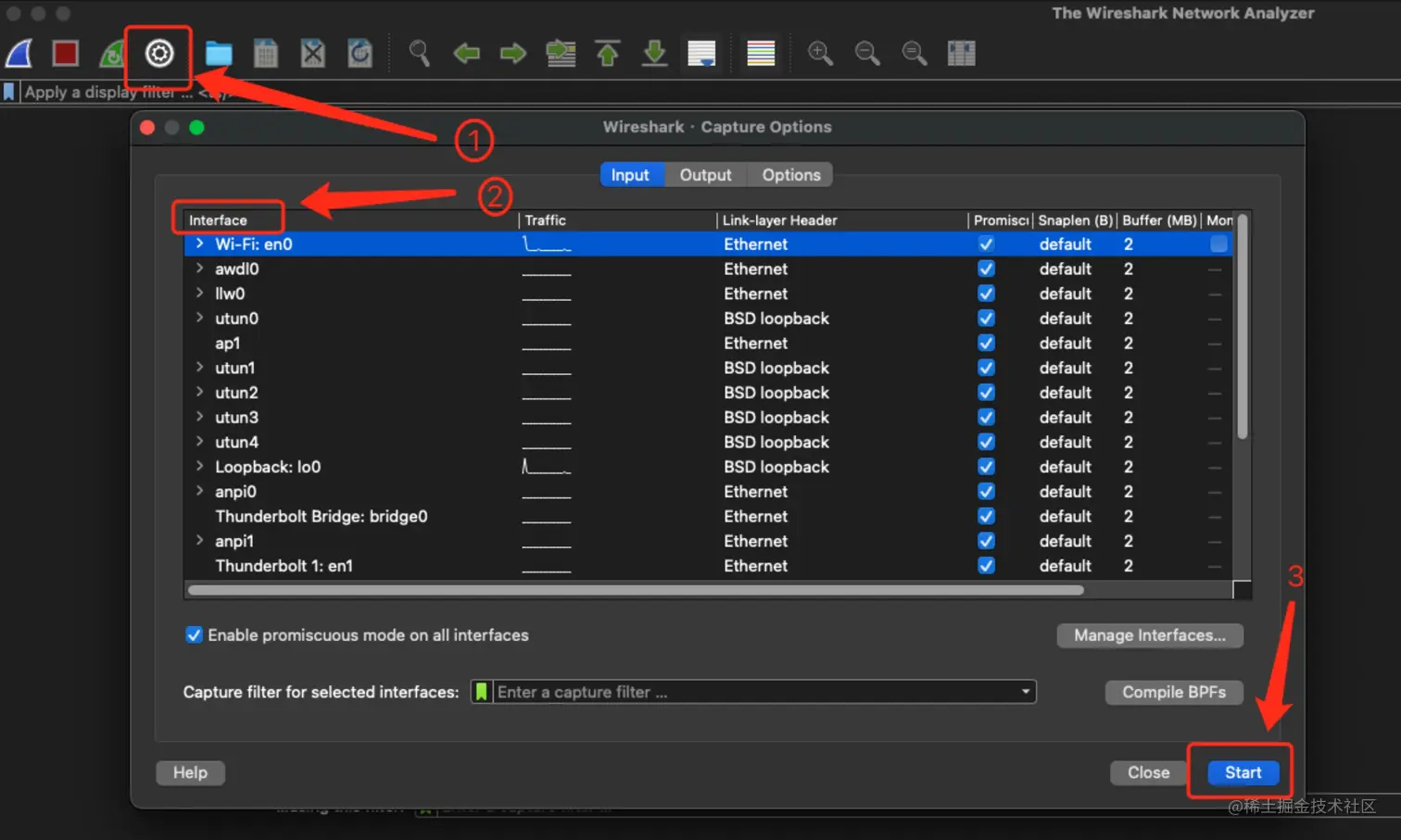Viewport: 1401px width, 840px height.
Task: Switch to the Options tab
Action: point(791,175)
